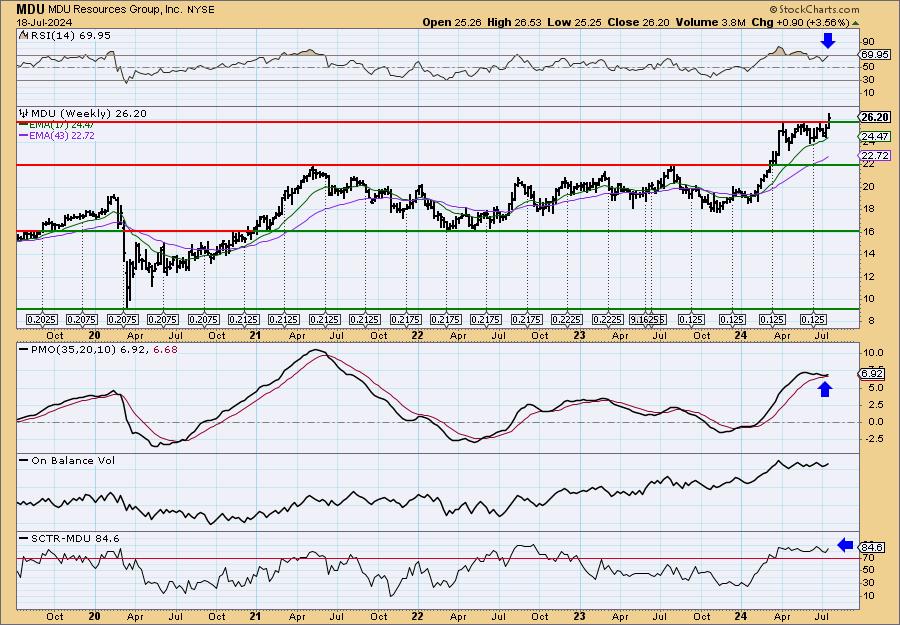
Task: Click the 90 label on the RSI axis
Action: coord(869,42)
